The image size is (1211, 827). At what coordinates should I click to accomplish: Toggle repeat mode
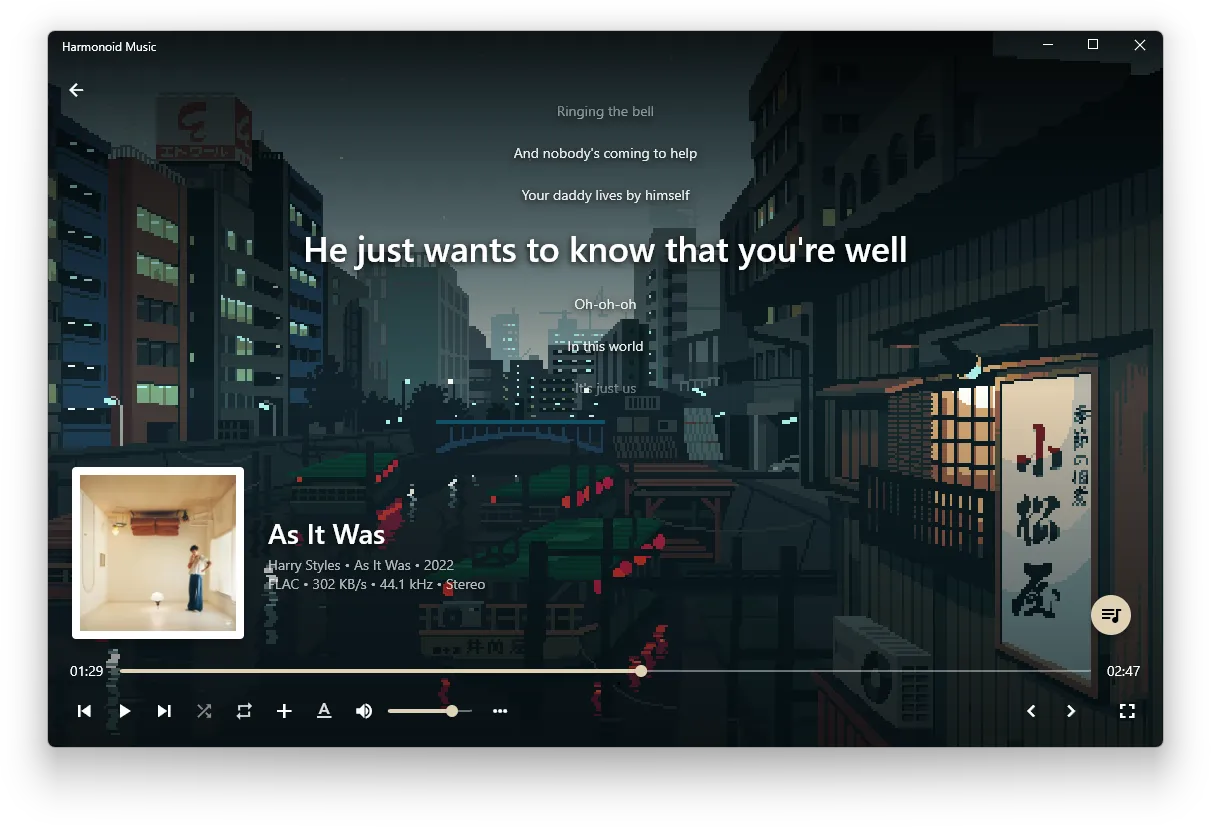[x=244, y=711]
